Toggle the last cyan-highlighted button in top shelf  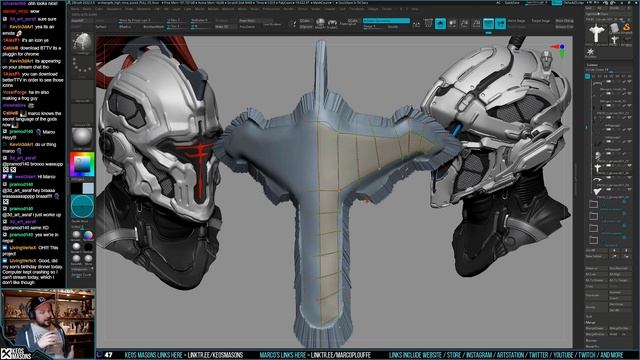pyautogui.click(x=500, y=24)
